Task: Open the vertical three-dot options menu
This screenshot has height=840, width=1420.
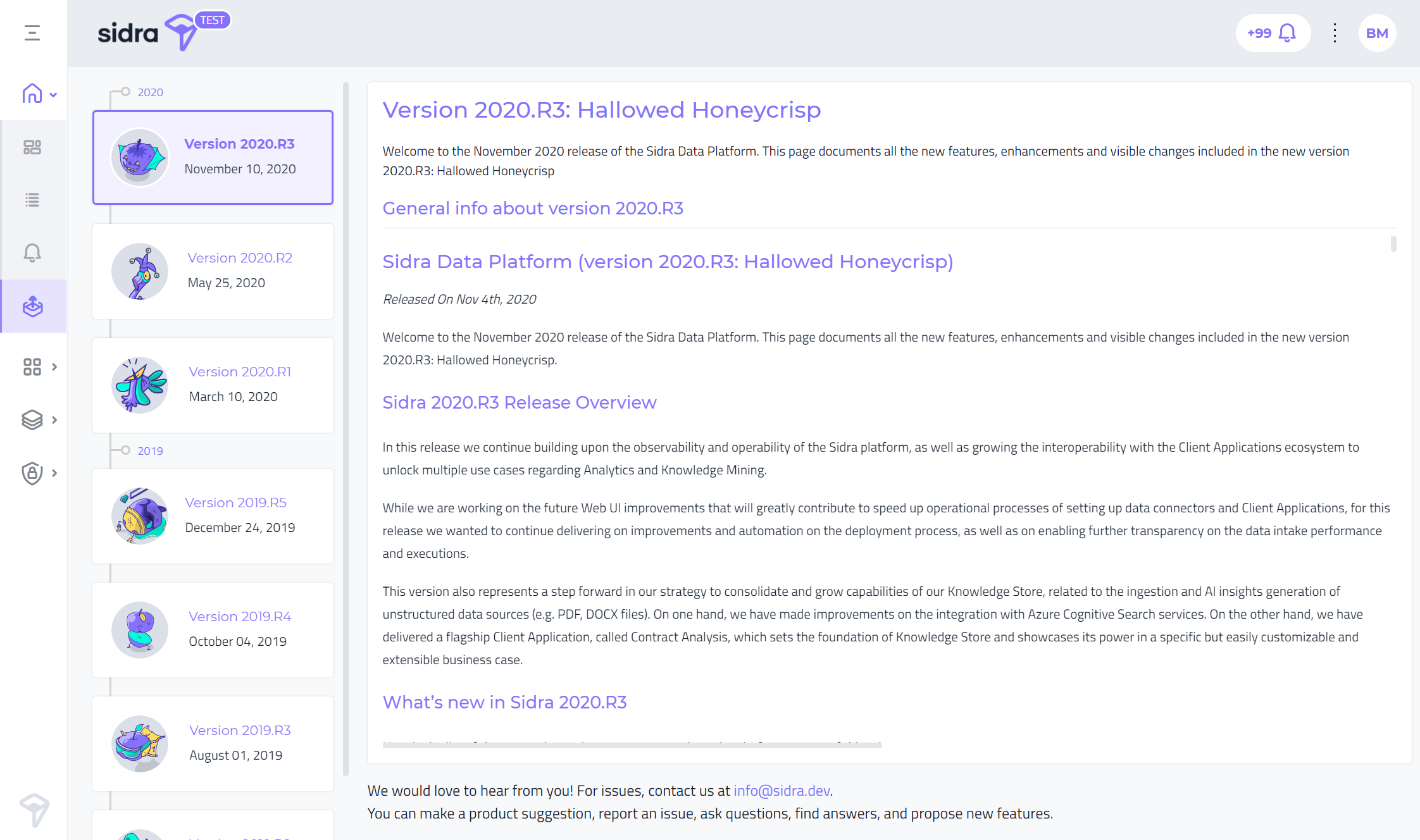Action: click(1335, 33)
